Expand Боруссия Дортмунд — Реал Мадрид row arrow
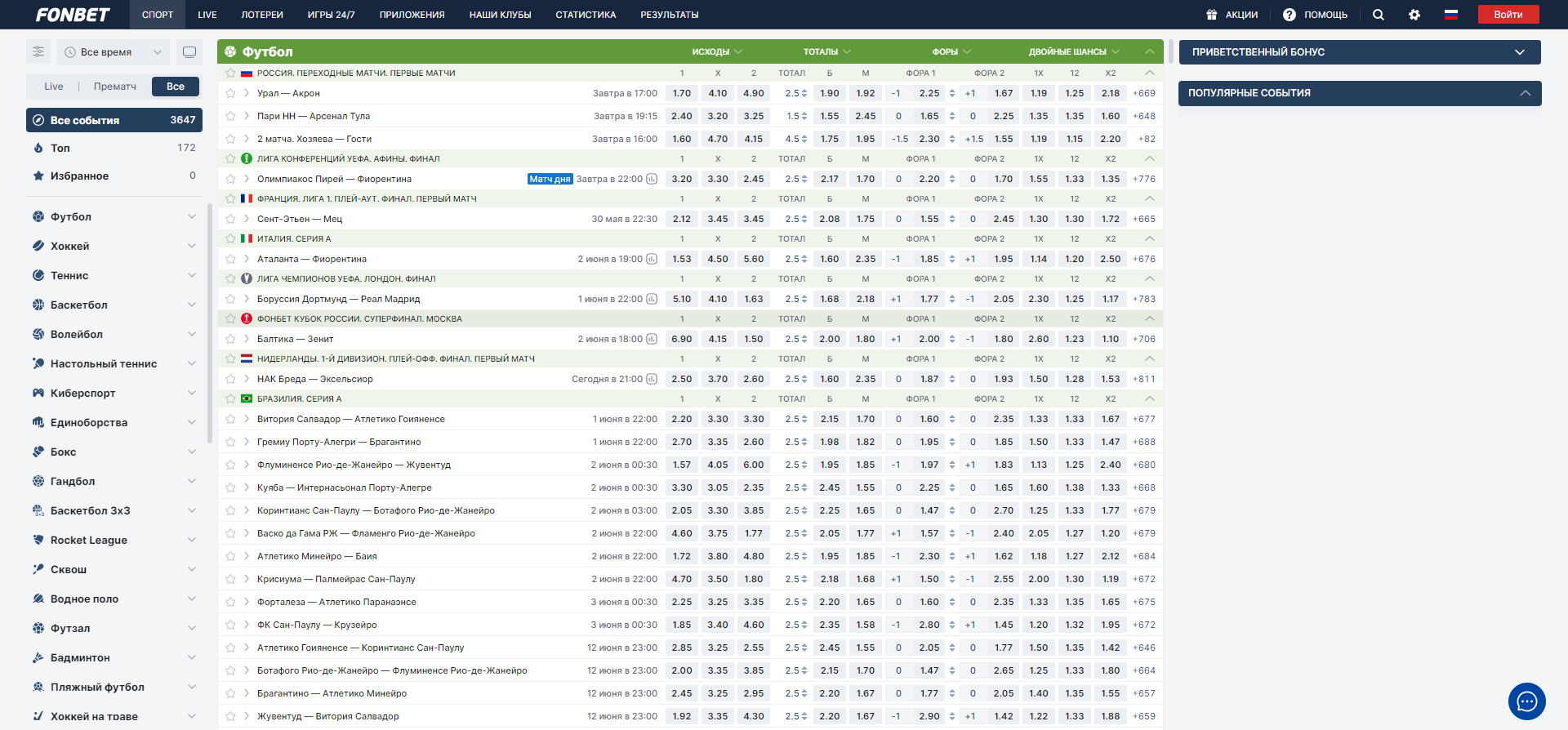1568x730 pixels. 247,299
